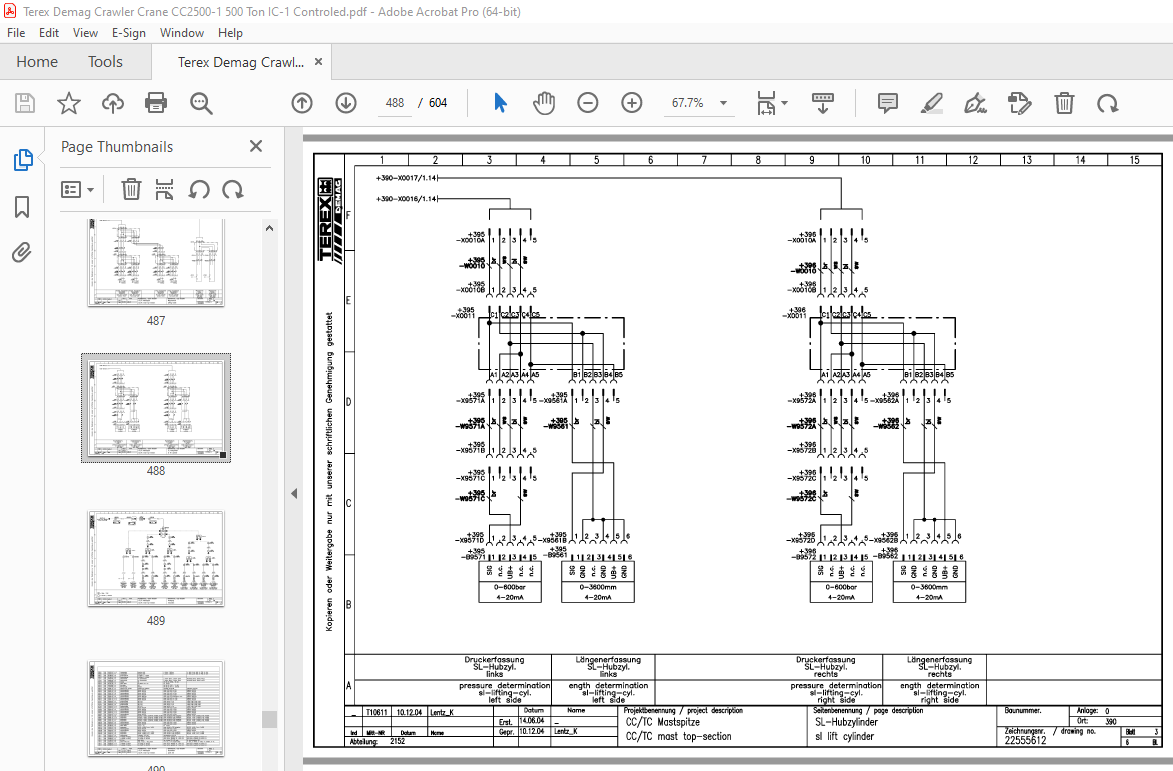
Task: Click the thumbnails panel scrollbar handle
Action: point(269,719)
